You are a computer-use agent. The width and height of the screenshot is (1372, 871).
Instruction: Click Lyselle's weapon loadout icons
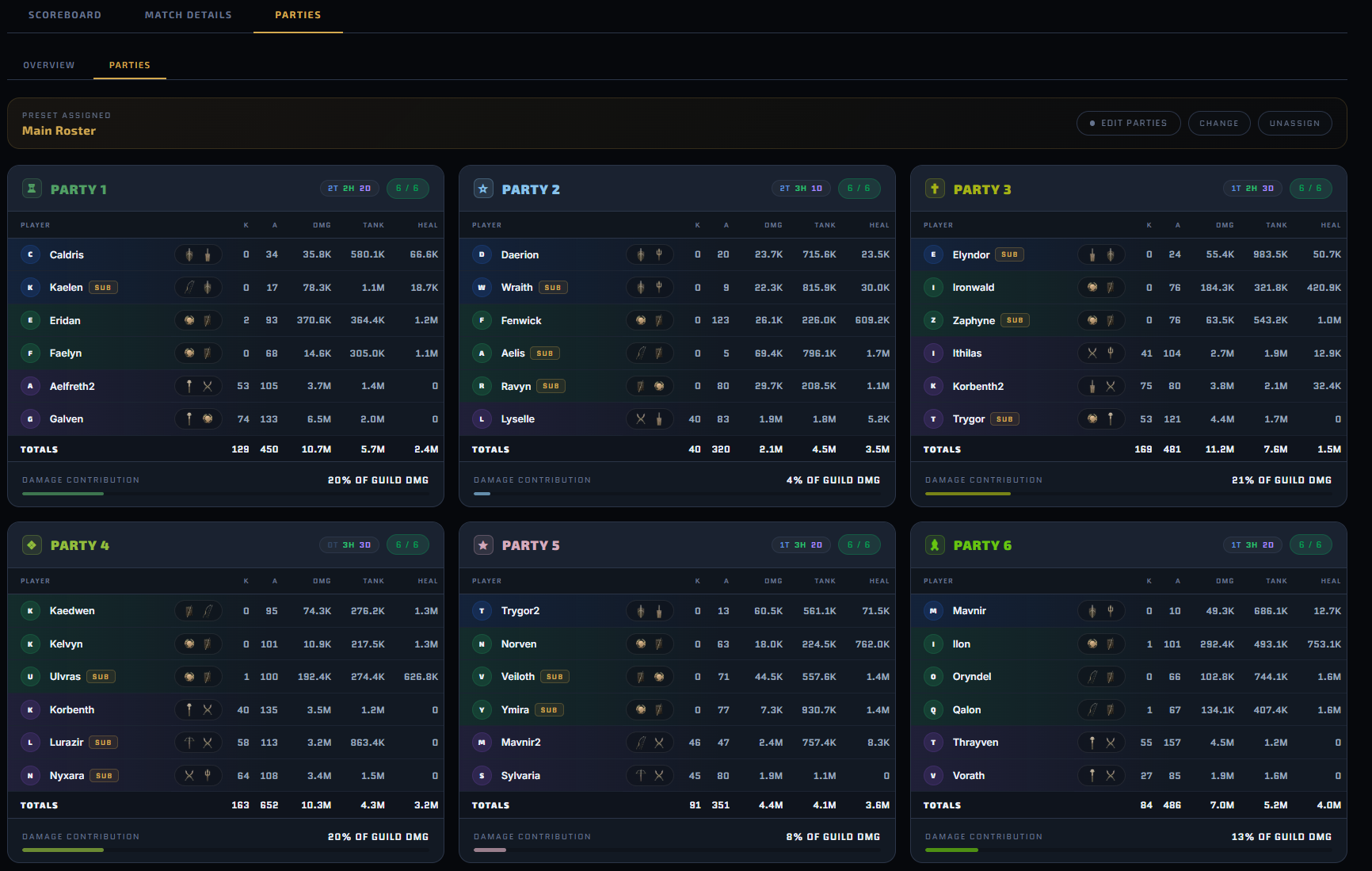[650, 418]
